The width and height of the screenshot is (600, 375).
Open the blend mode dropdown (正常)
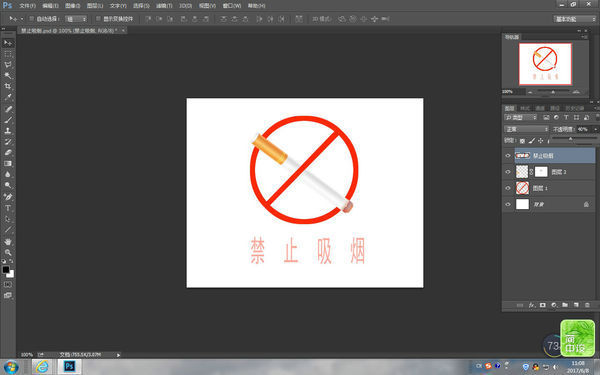[526, 129]
